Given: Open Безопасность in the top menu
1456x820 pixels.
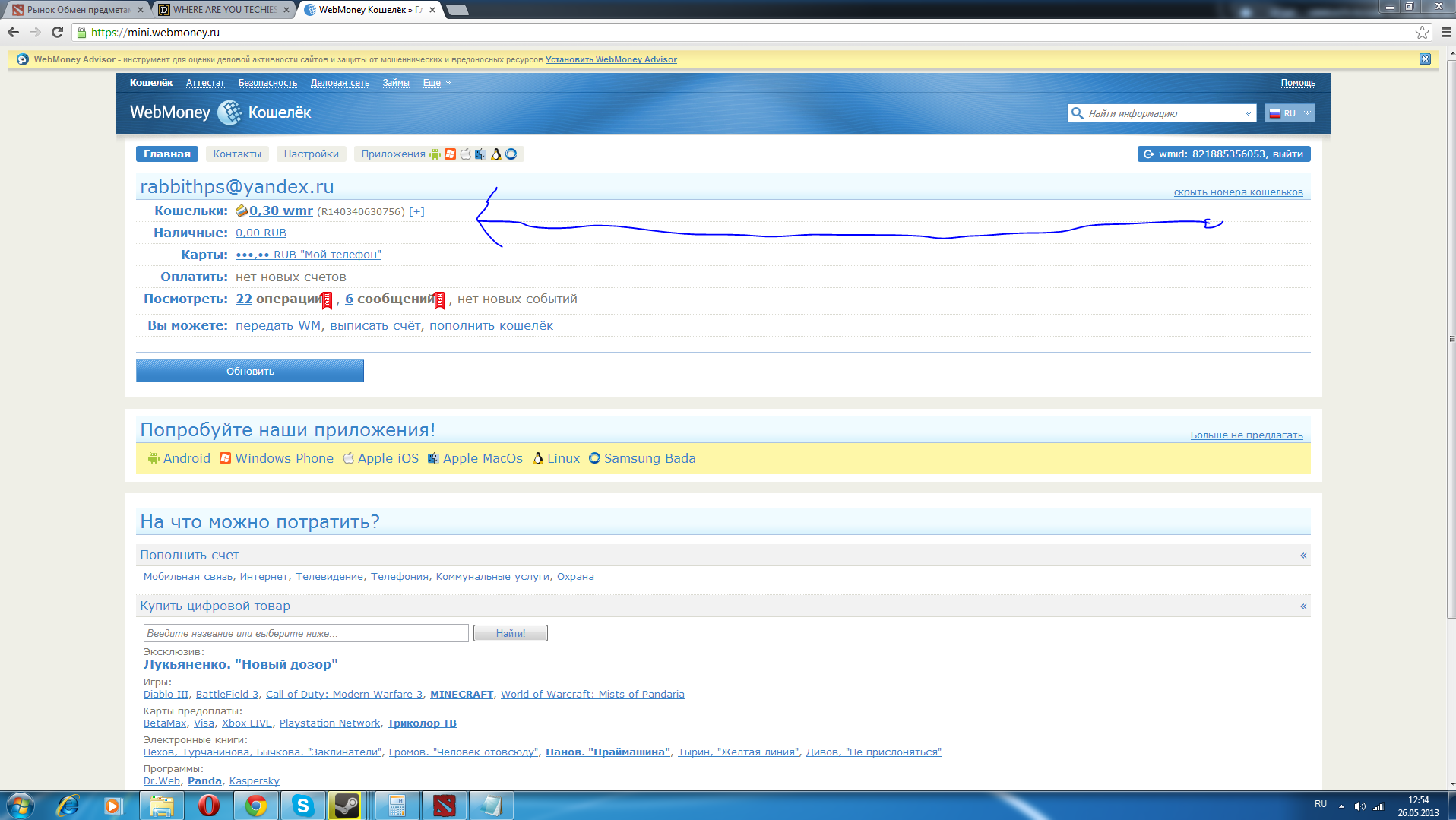Looking at the screenshot, I should 267,83.
